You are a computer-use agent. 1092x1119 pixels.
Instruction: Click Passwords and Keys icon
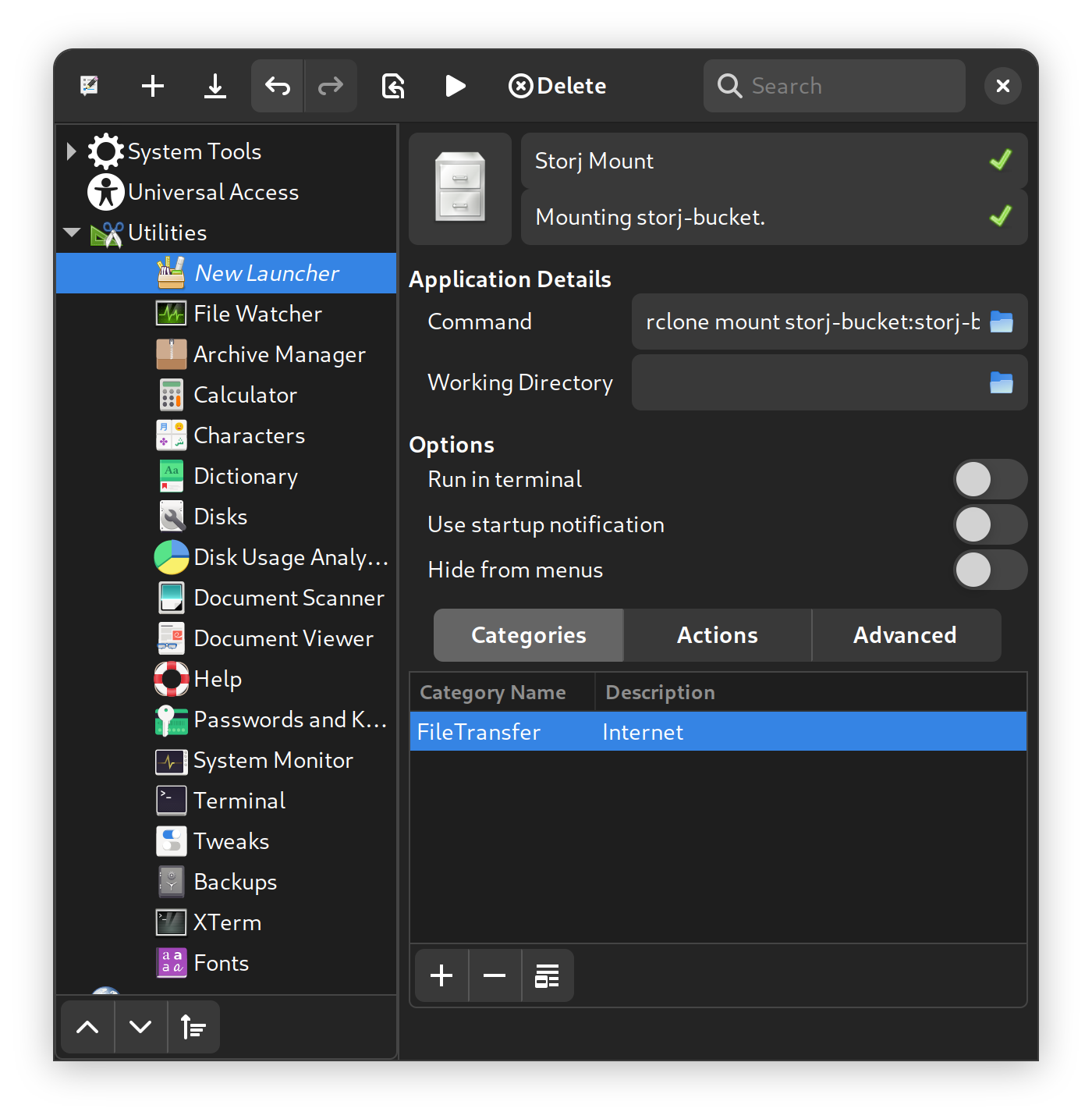coord(172,719)
